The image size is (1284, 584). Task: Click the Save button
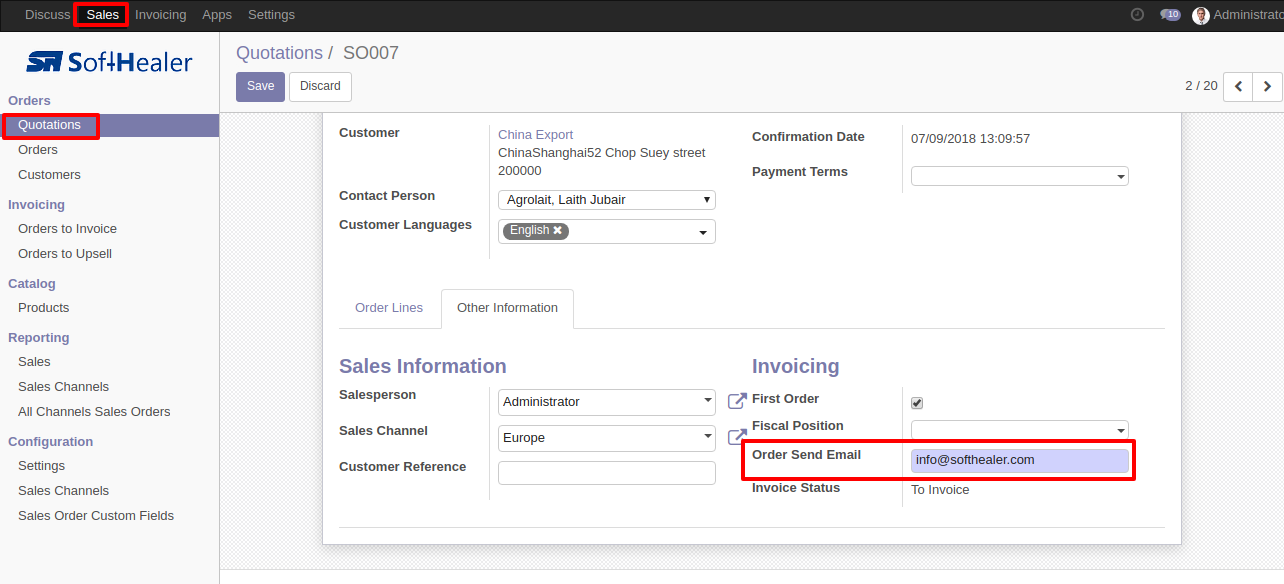point(260,86)
